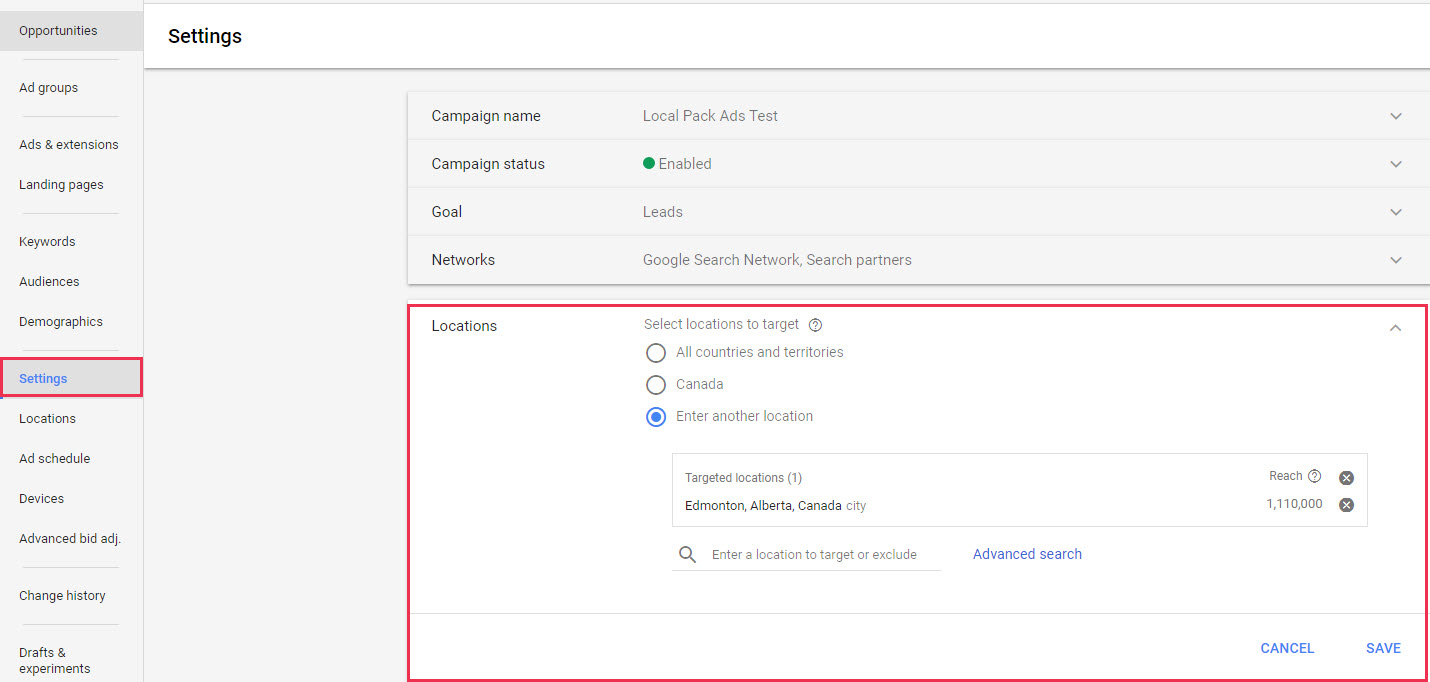Open Keywords in the left sidebar
1430x682 pixels.
point(47,242)
